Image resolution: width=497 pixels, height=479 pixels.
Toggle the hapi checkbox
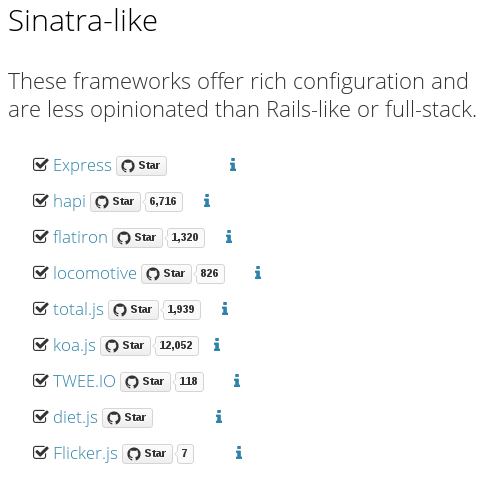(x=41, y=201)
